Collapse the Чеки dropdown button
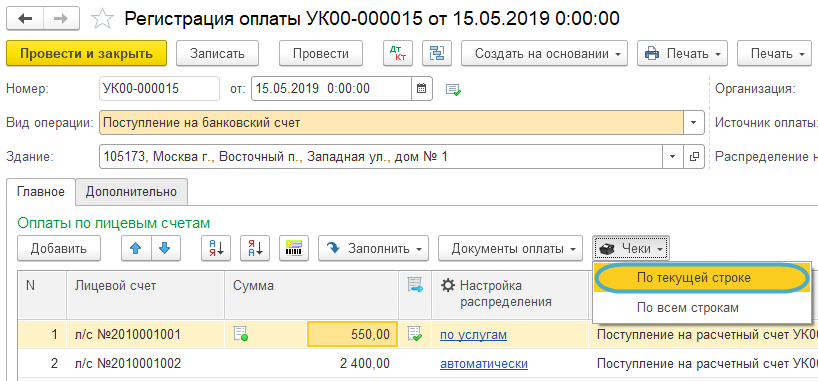 tap(631, 248)
